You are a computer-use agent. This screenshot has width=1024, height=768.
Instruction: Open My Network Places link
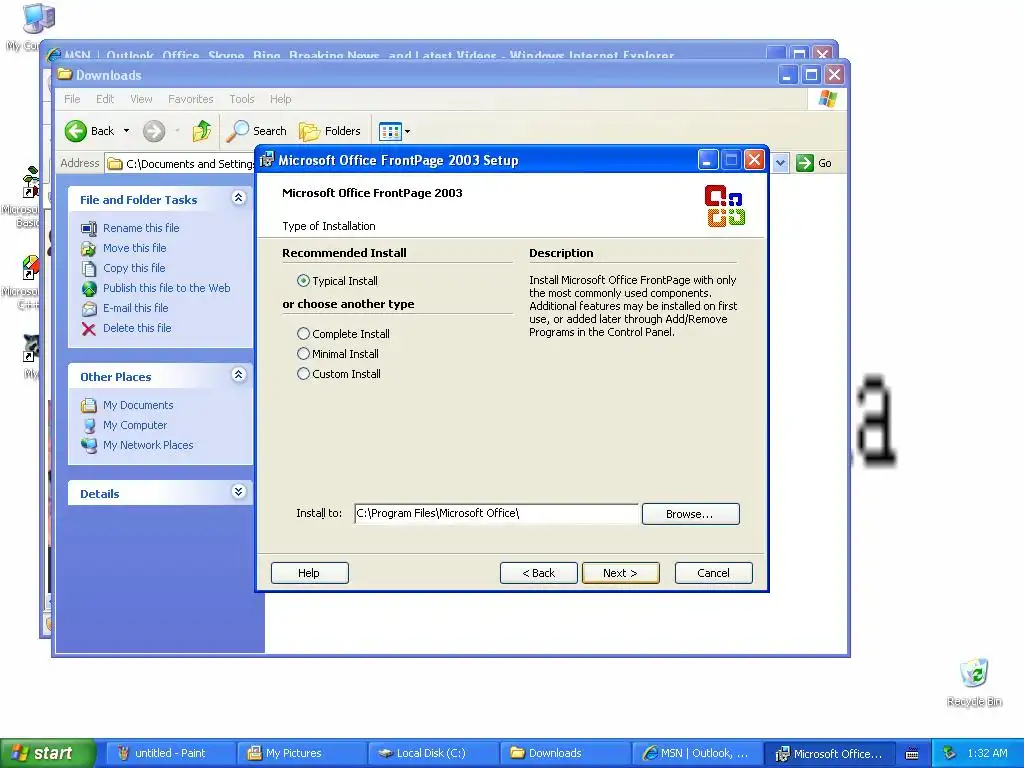148,445
